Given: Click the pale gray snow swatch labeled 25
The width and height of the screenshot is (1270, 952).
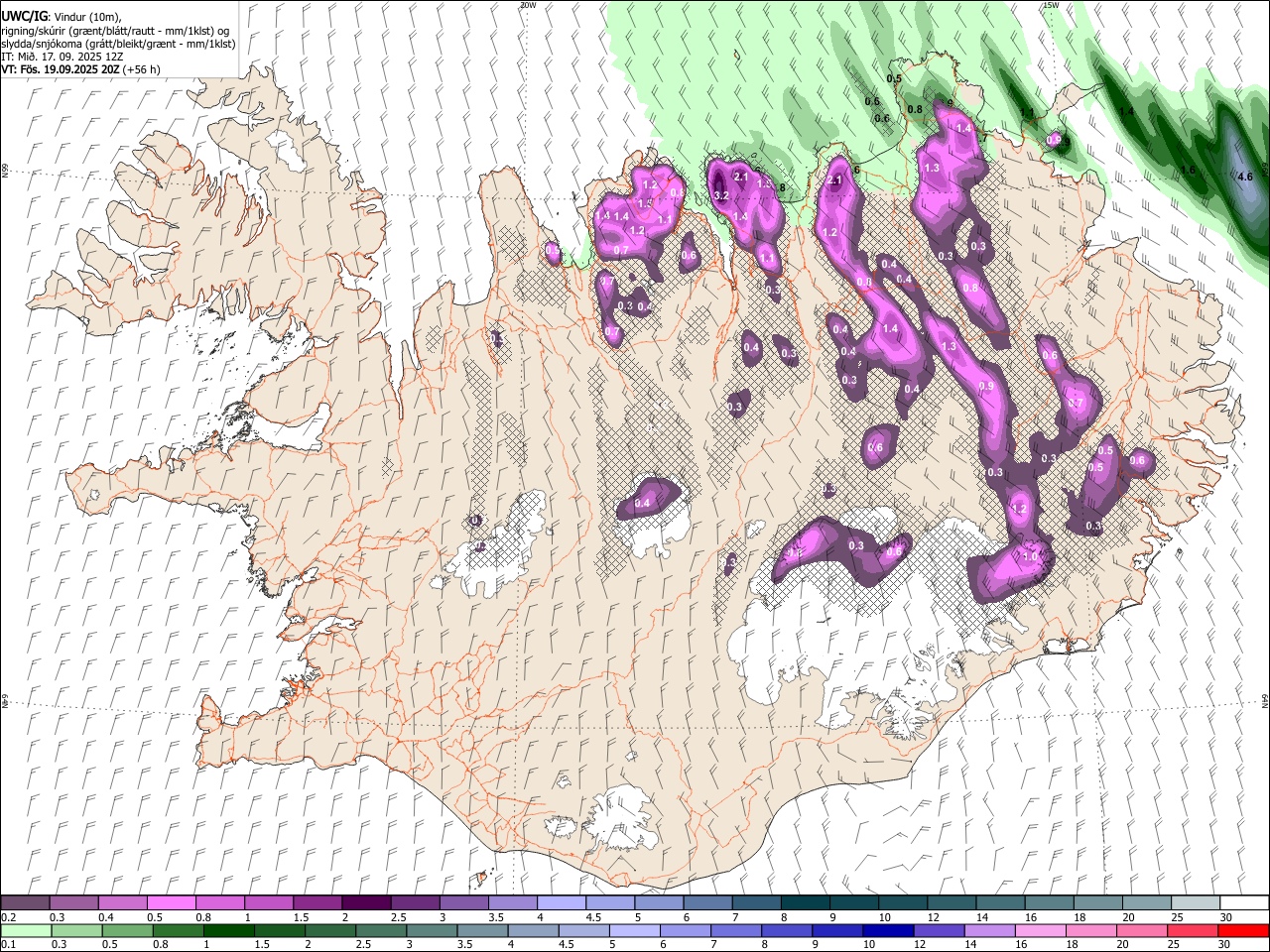Looking at the screenshot, I should pos(1194,903).
